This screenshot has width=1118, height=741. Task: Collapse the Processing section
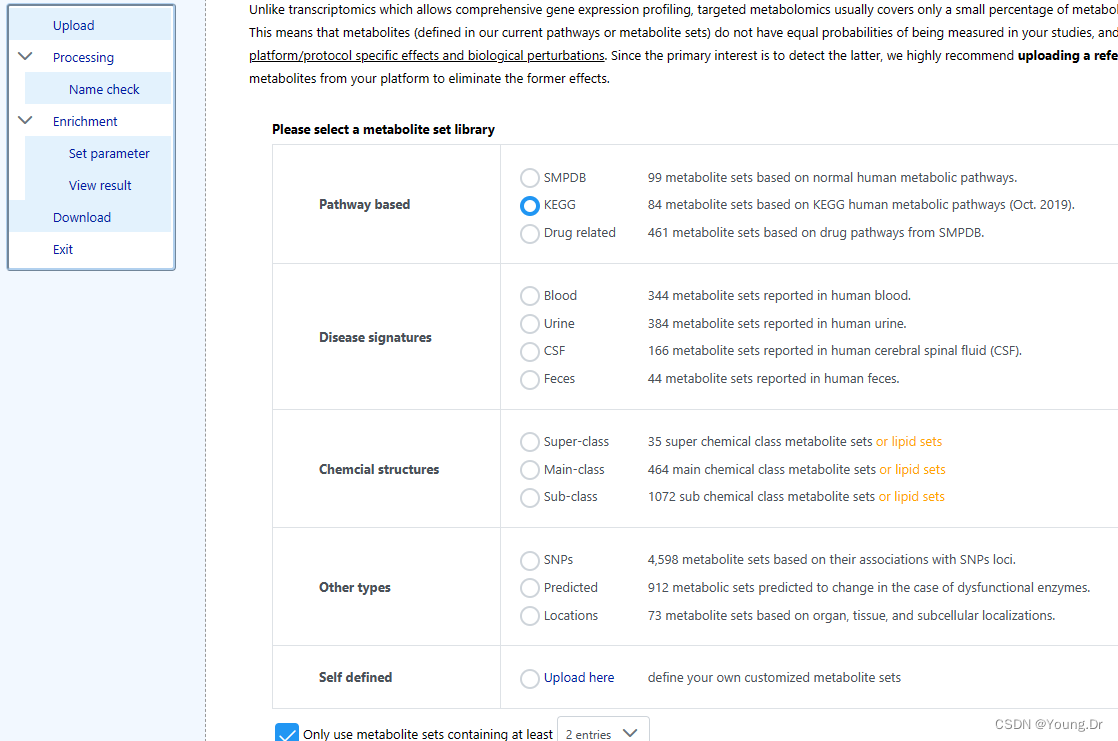point(24,57)
